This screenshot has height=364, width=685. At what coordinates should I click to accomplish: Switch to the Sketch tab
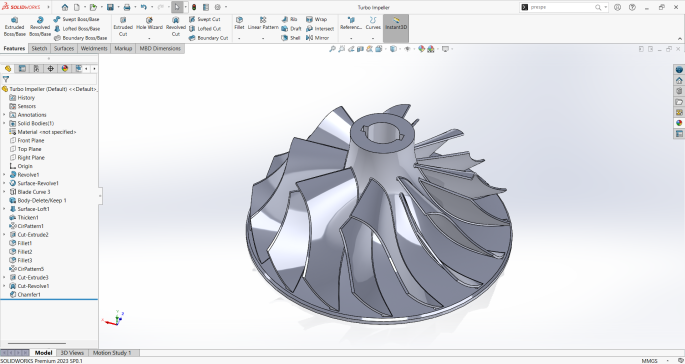(39, 49)
